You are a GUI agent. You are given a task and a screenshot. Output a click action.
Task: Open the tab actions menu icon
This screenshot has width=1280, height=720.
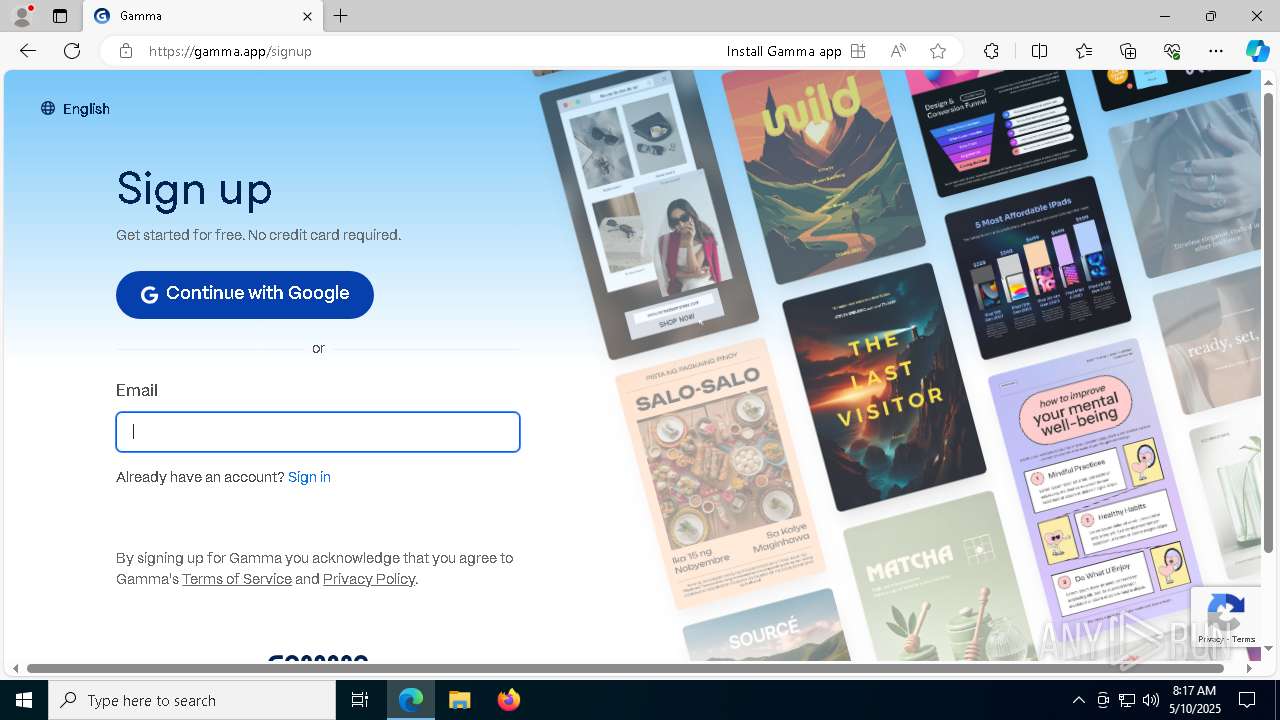click(x=60, y=16)
